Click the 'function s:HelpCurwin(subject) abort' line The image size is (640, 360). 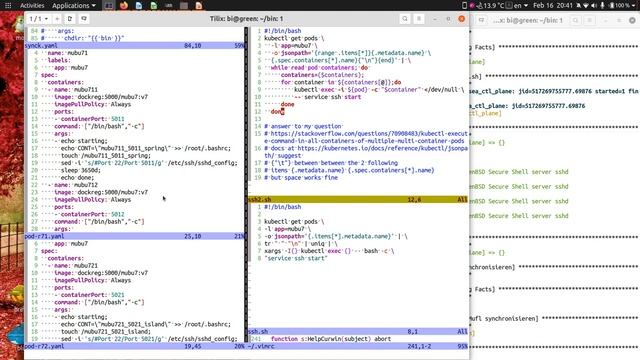coord(331,339)
